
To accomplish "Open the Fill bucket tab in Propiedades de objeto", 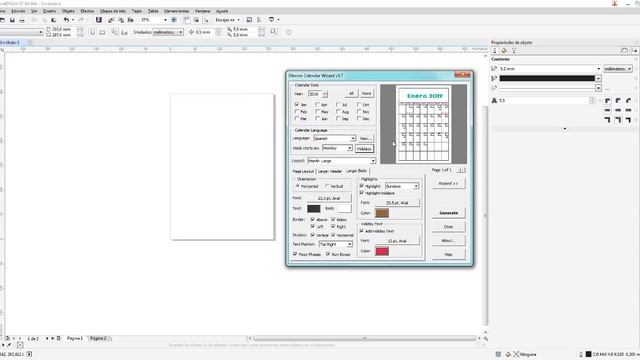I will pyautogui.click(x=504, y=51).
